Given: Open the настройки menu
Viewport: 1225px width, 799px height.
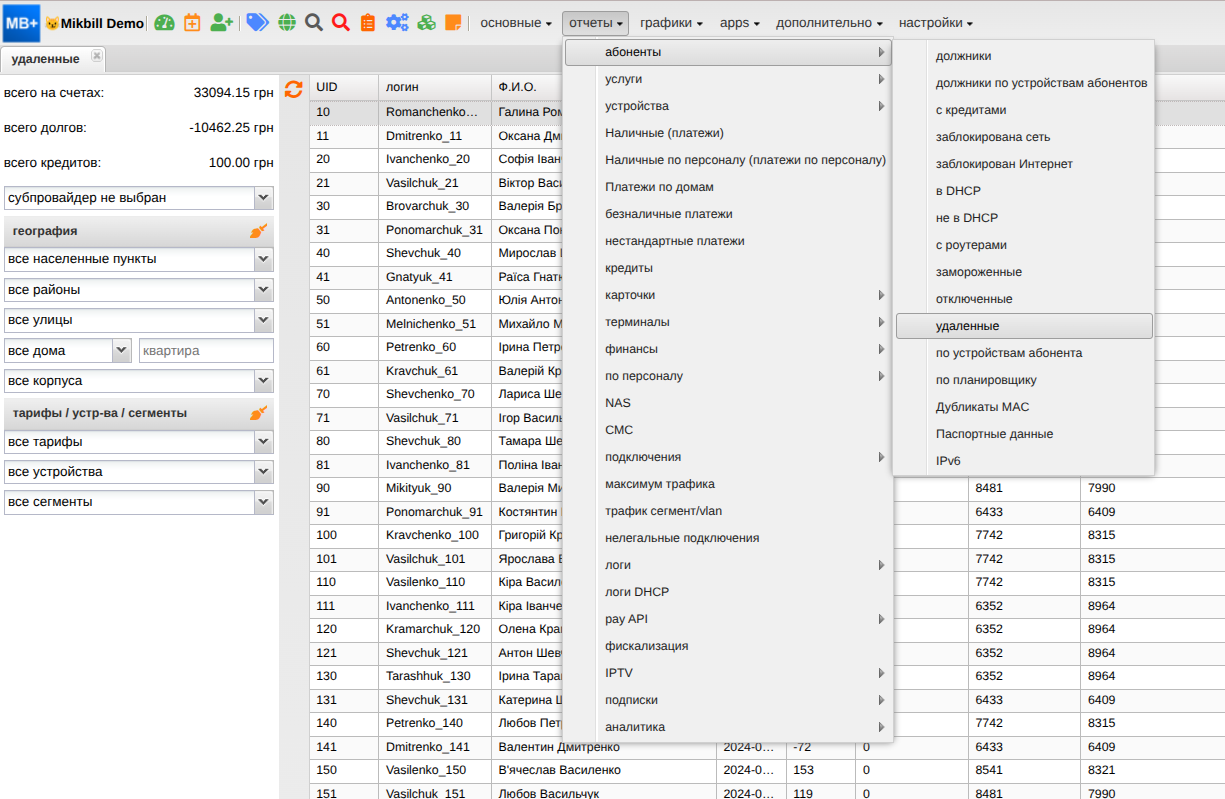Looking at the screenshot, I should 936,22.
